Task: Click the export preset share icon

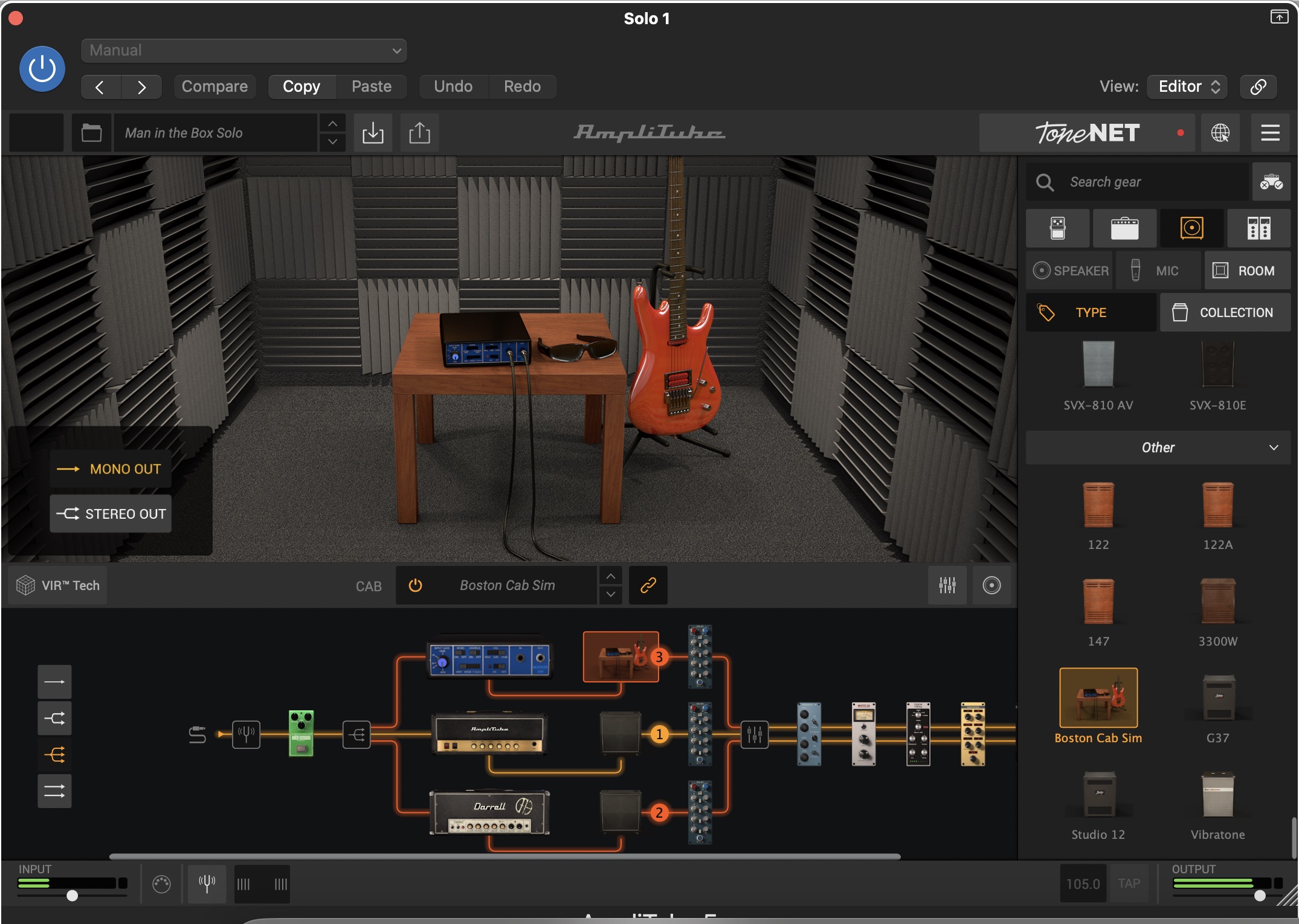Action: 419,132
